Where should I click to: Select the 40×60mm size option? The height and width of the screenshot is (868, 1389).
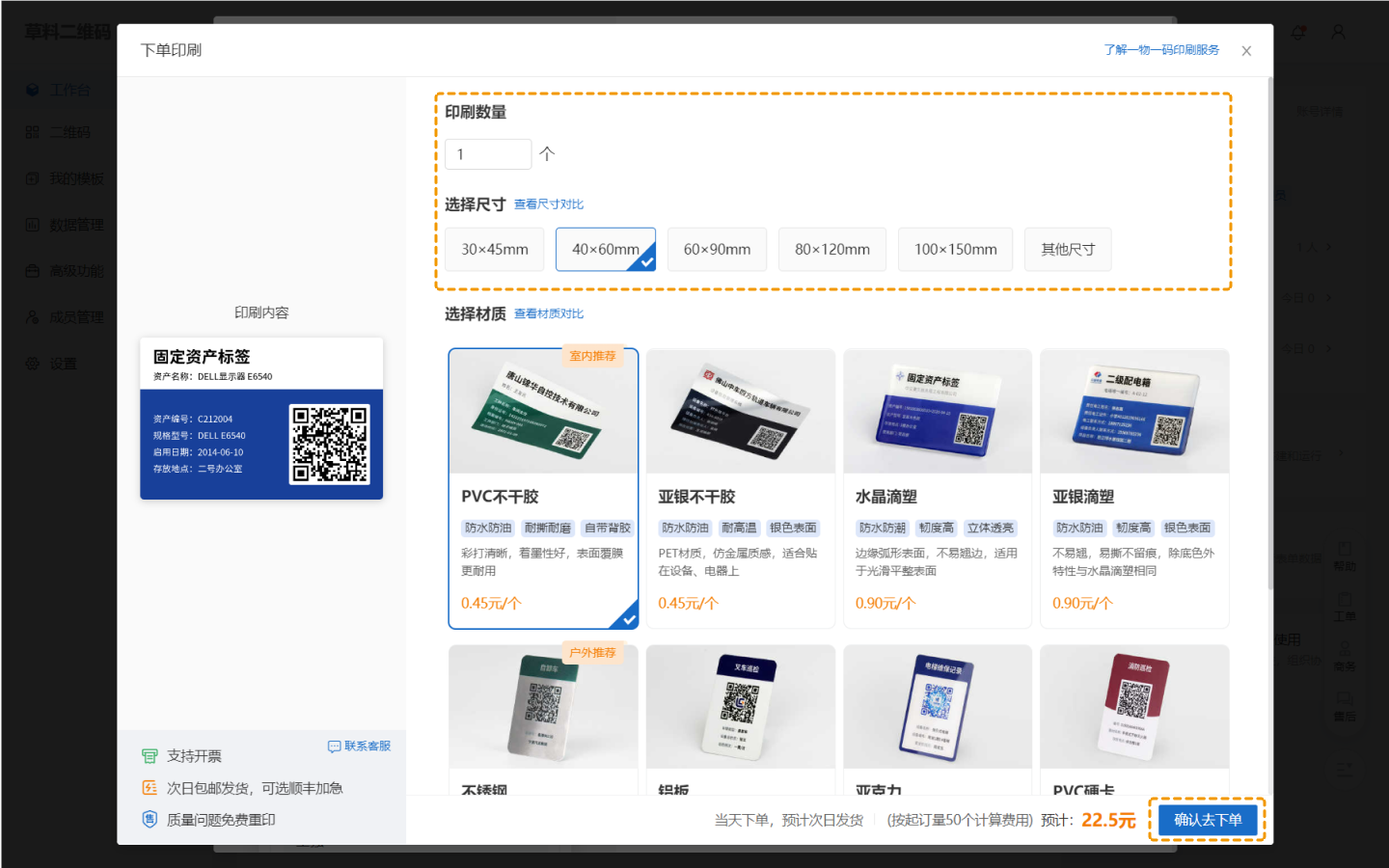606,250
